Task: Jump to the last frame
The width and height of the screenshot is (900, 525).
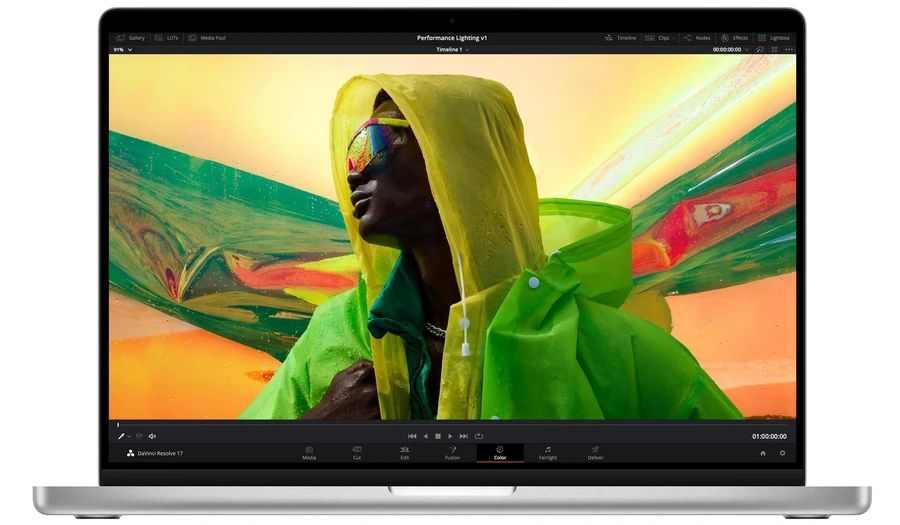Action: point(464,437)
